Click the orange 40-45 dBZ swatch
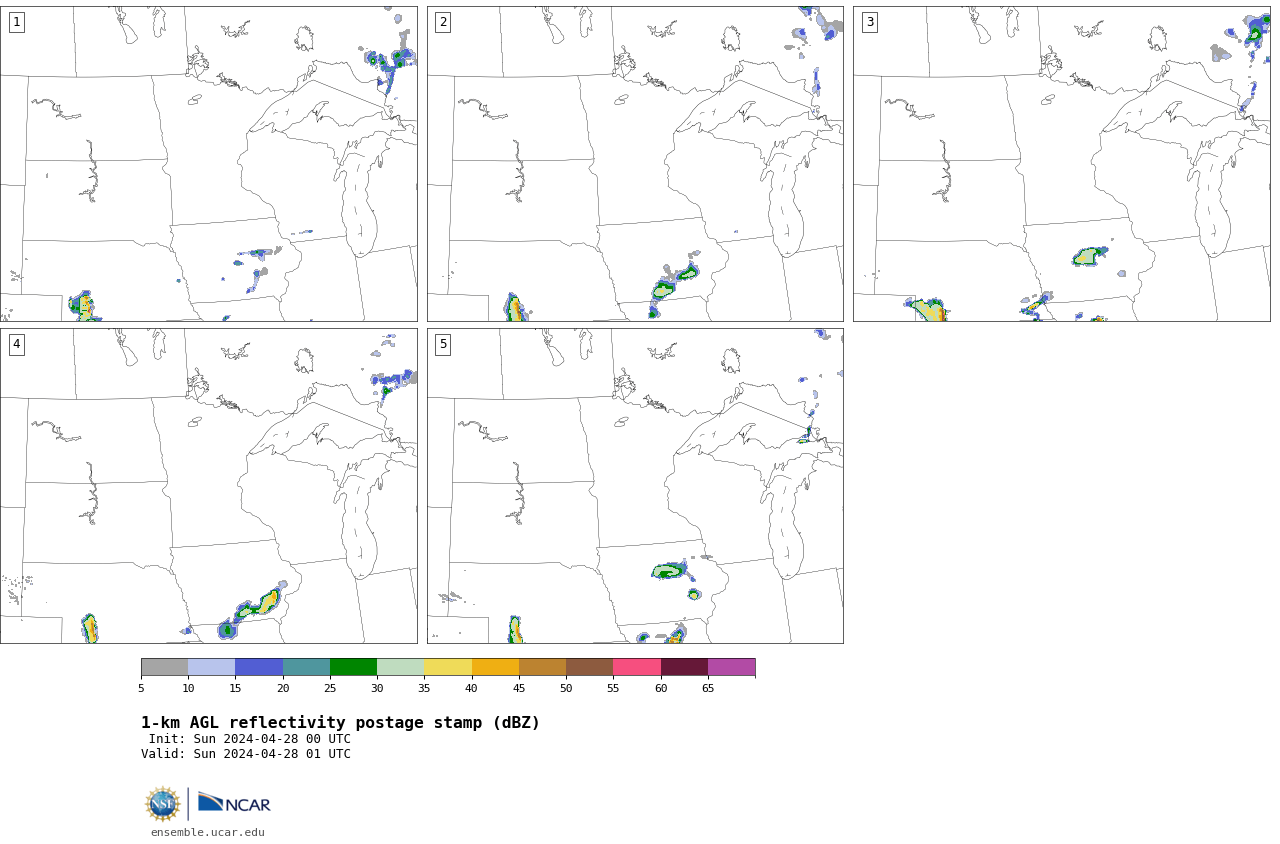 click(495, 667)
